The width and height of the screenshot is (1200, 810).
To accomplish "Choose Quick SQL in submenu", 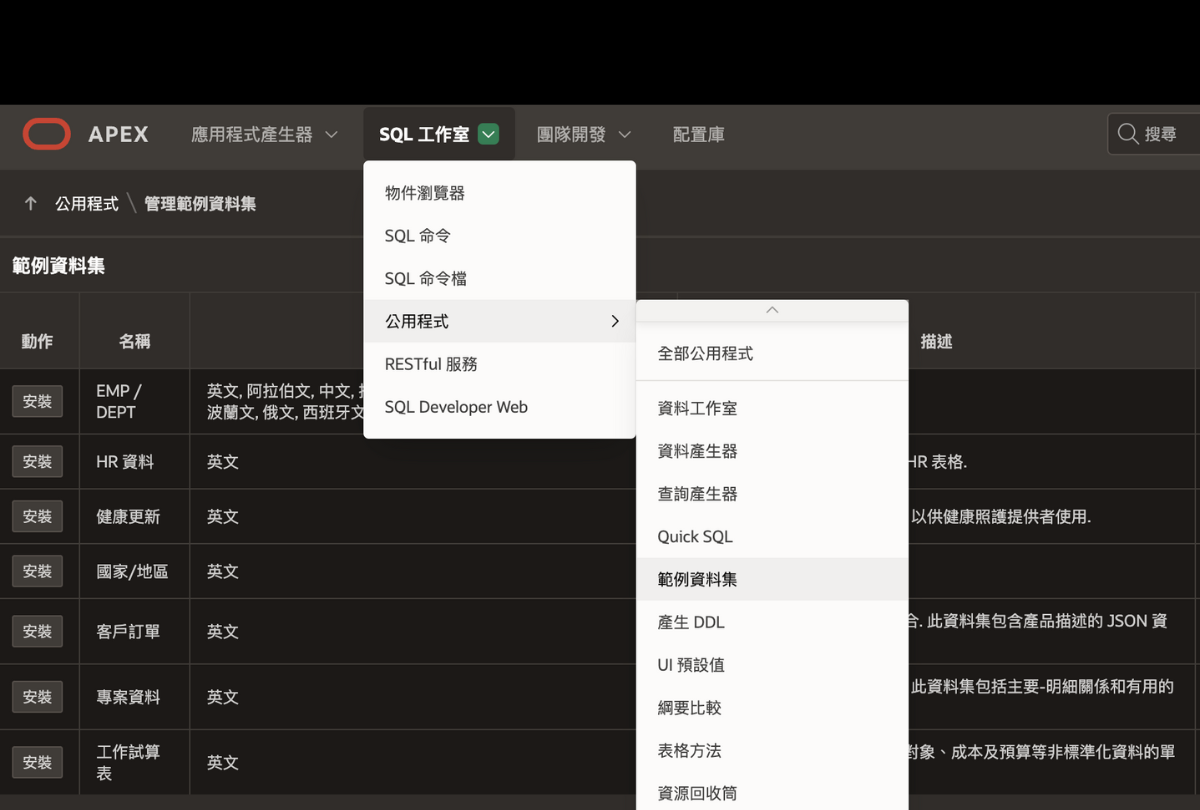I will pyautogui.click(x=772, y=537).
